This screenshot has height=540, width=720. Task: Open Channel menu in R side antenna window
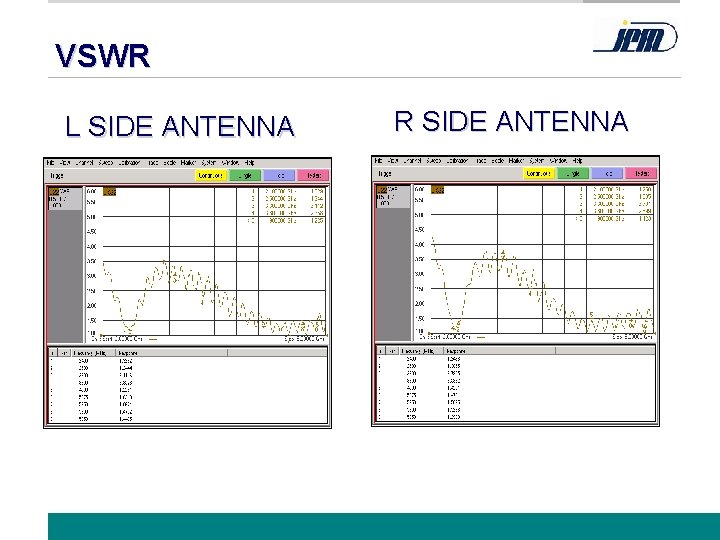pos(412,161)
